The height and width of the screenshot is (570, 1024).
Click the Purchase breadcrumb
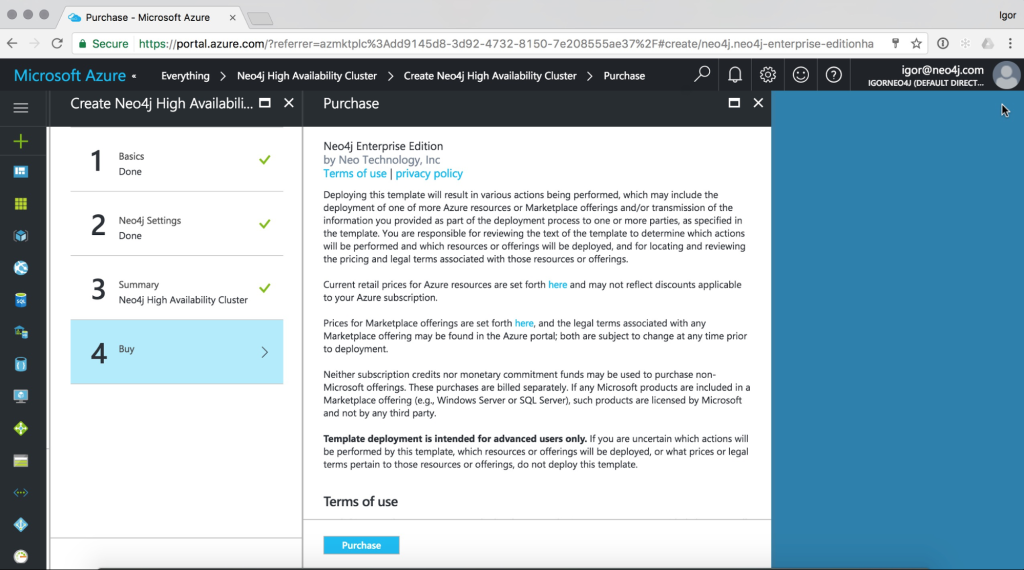(624, 76)
